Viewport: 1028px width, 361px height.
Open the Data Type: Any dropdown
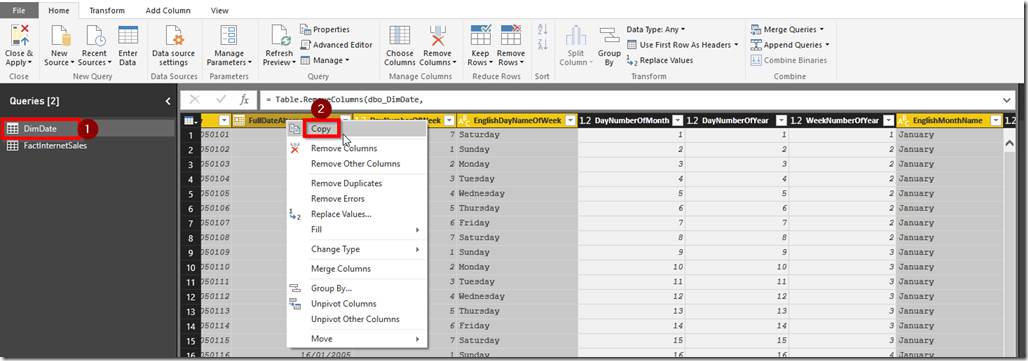656,29
